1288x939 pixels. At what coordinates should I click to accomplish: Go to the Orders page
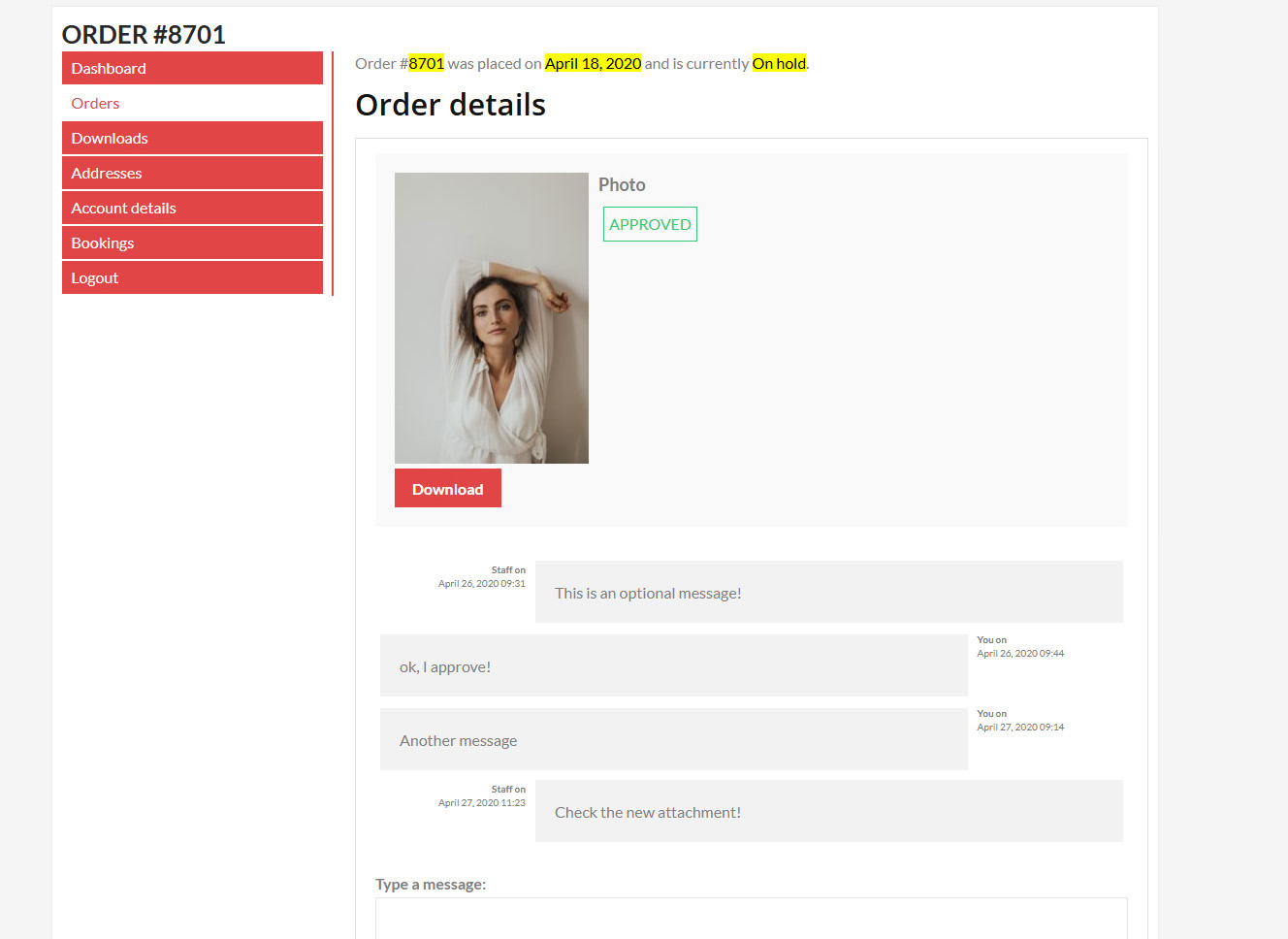pos(95,104)
